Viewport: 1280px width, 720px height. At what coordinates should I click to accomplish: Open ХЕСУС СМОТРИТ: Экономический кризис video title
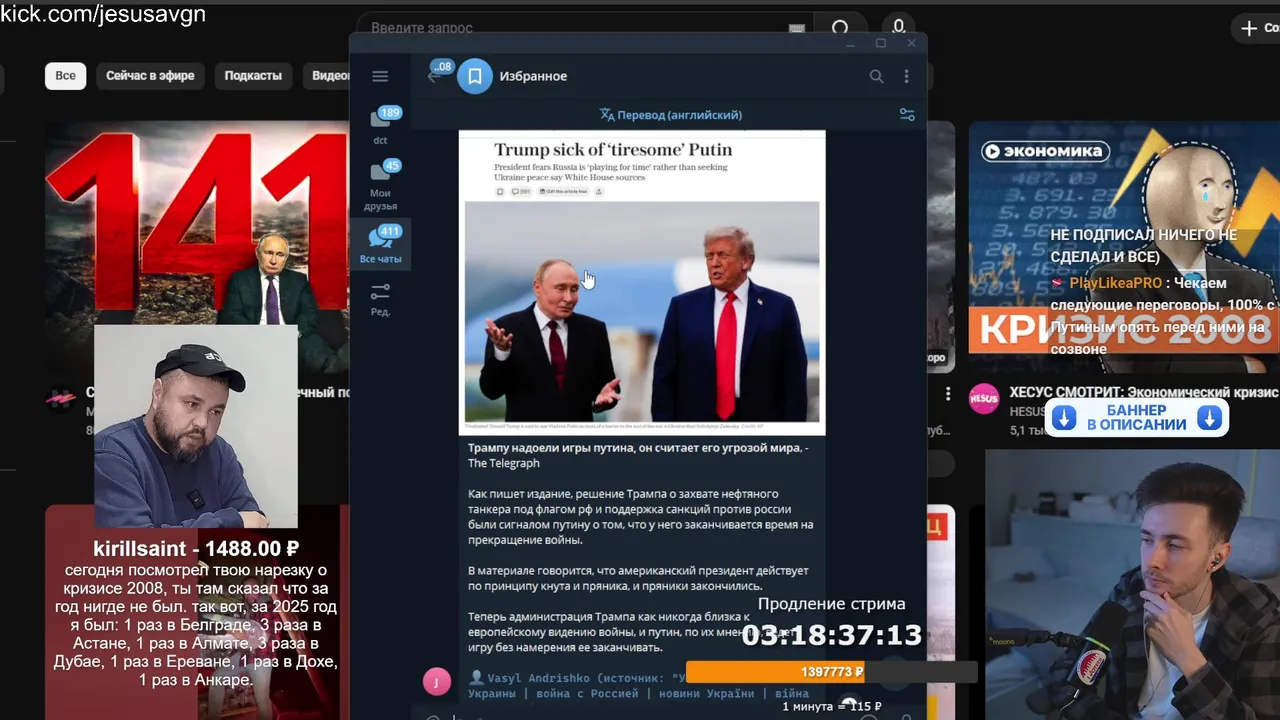[1144, 393]
